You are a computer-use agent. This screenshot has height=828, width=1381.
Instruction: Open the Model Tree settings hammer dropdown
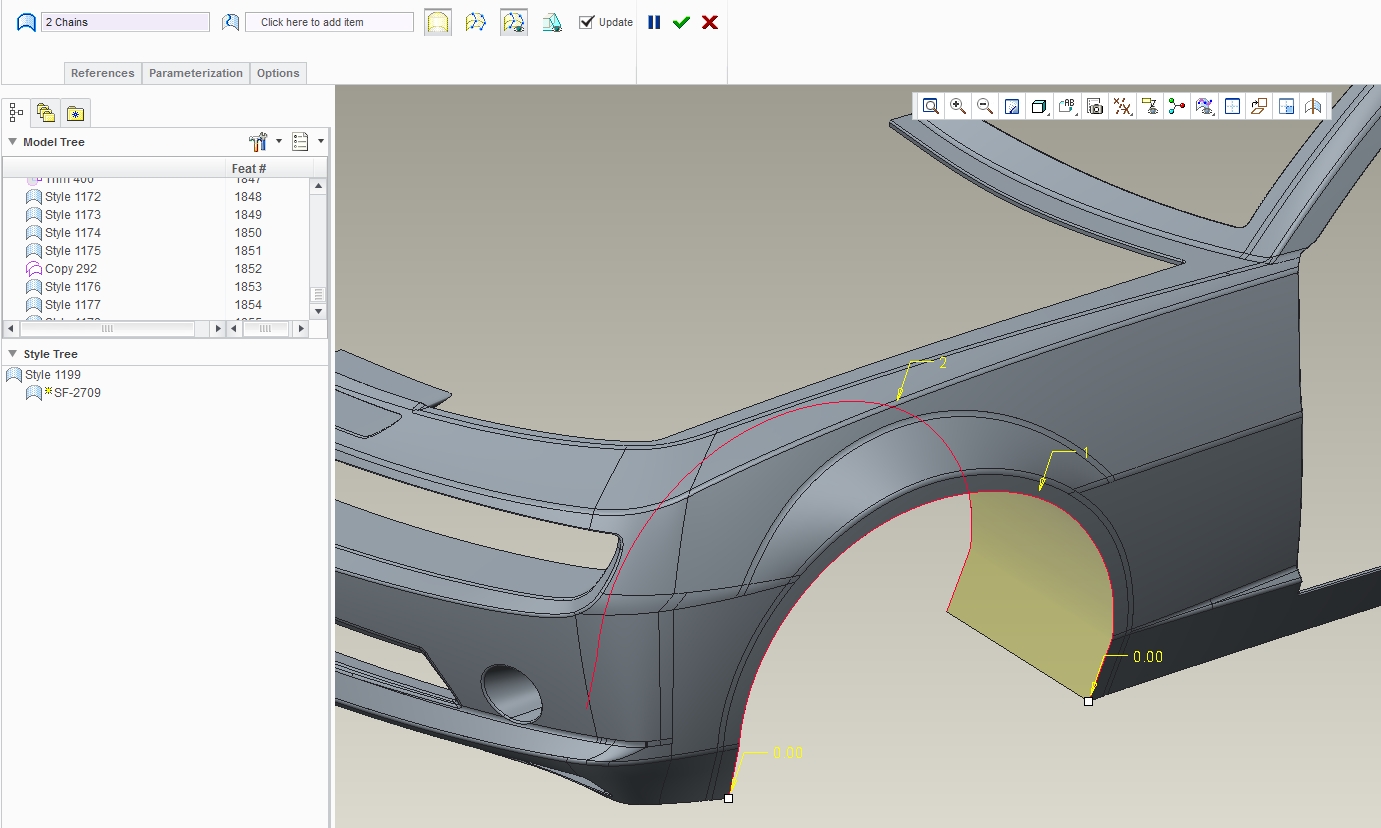264,141
